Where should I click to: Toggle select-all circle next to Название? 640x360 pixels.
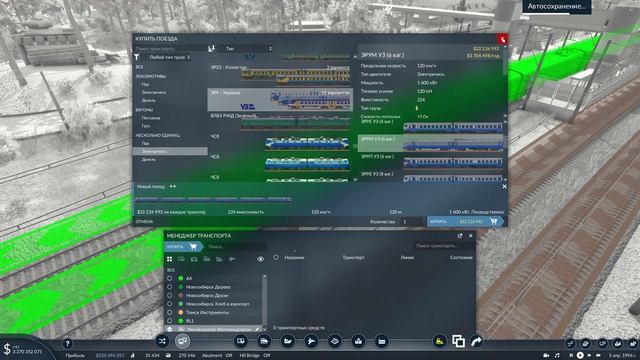[x=276, y=257]
